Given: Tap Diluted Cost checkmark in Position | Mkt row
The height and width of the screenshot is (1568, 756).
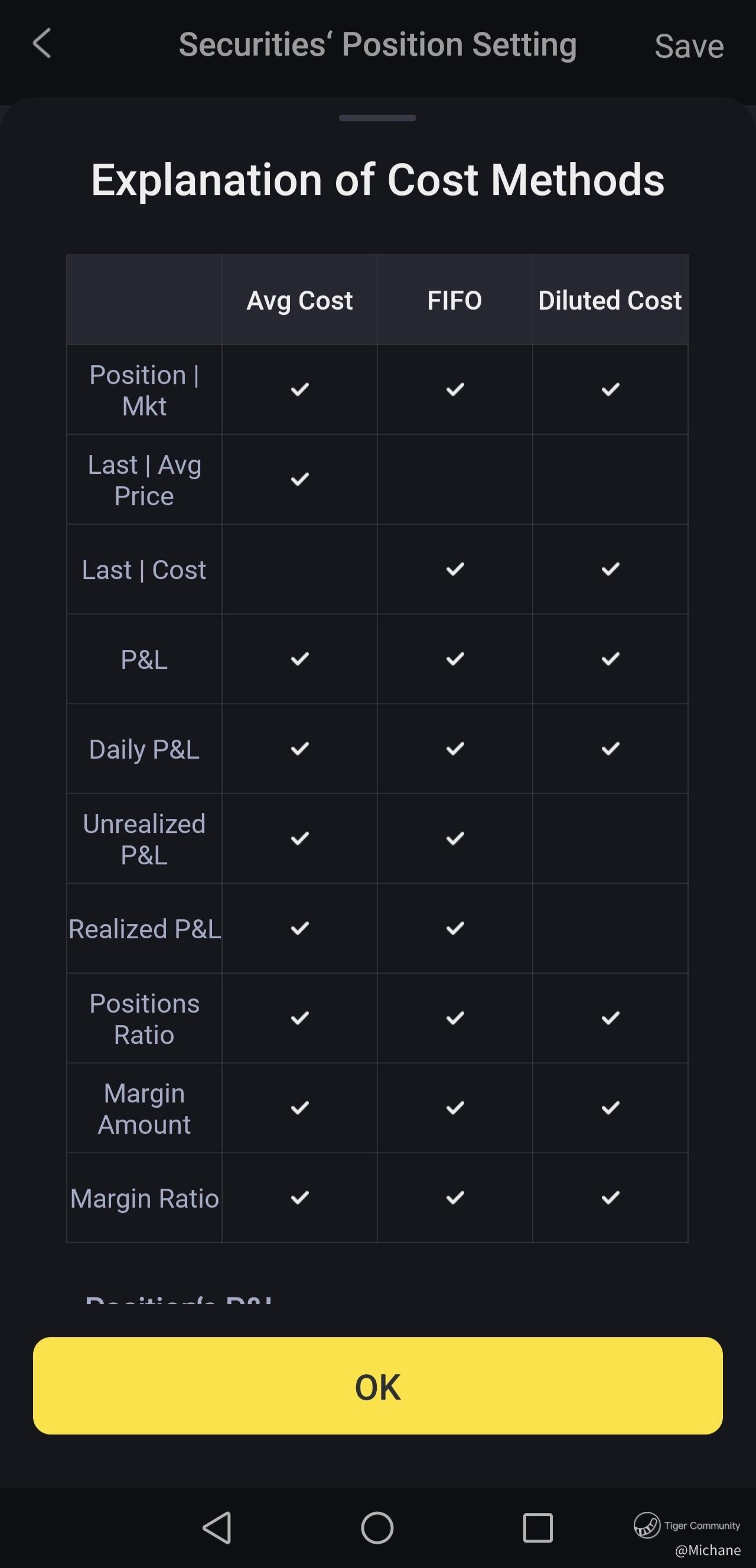Looking at the screenshot, I should point(610,389).
